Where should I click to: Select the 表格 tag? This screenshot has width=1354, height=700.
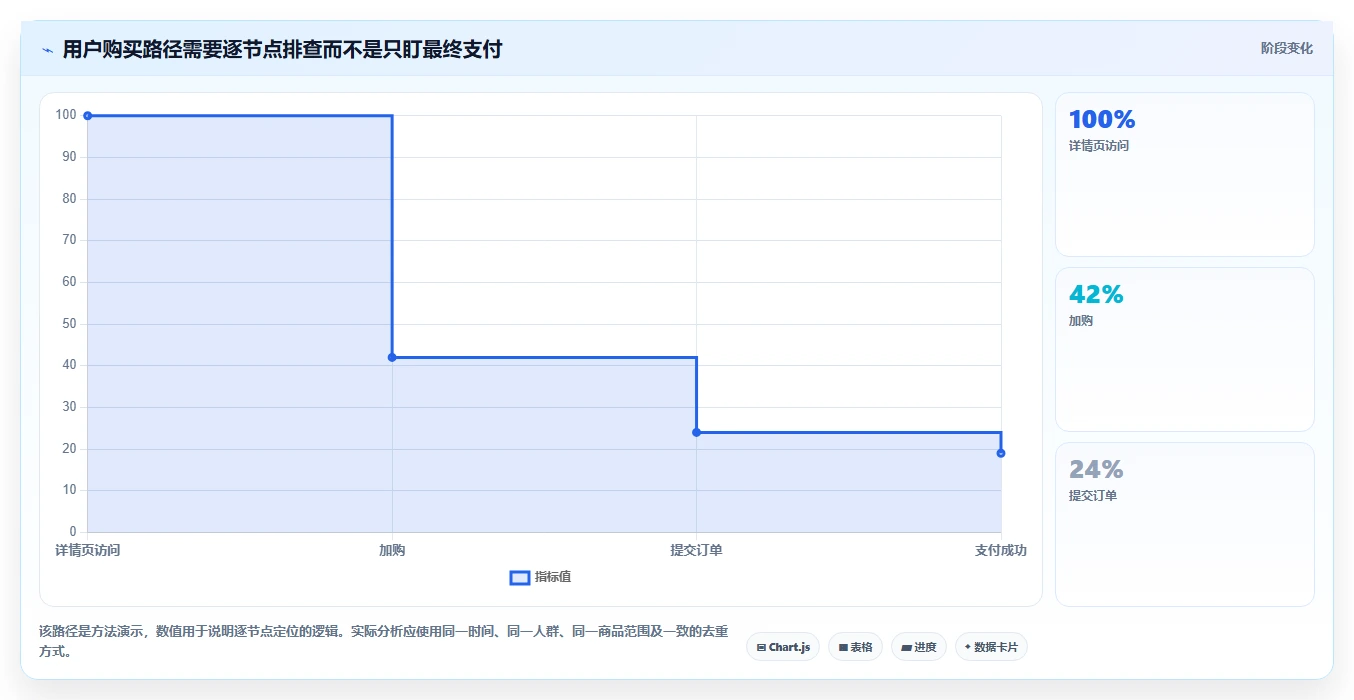[x=855, y=647]
